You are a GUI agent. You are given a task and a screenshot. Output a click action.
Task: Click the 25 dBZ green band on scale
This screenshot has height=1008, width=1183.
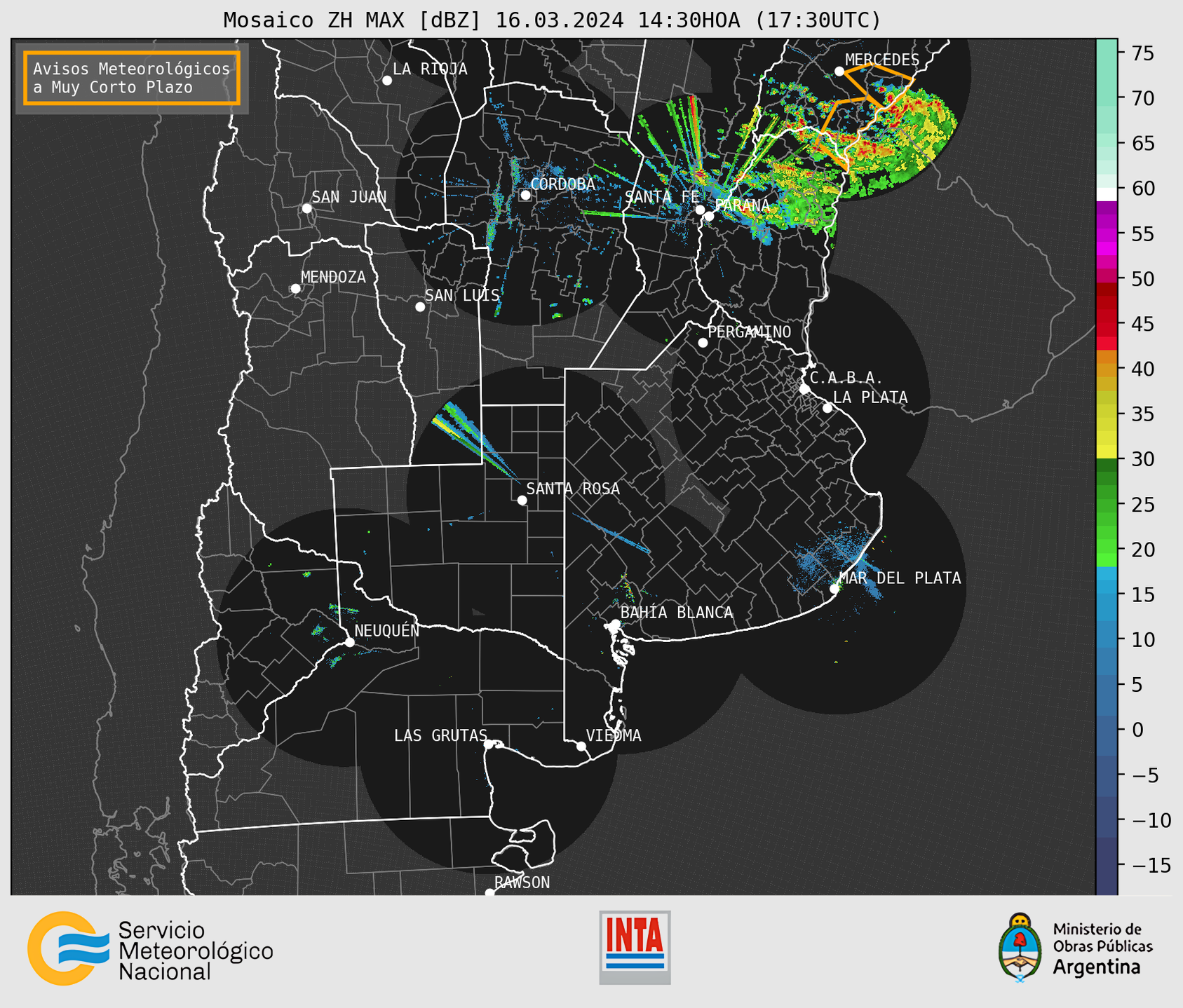coord(1107,504)
